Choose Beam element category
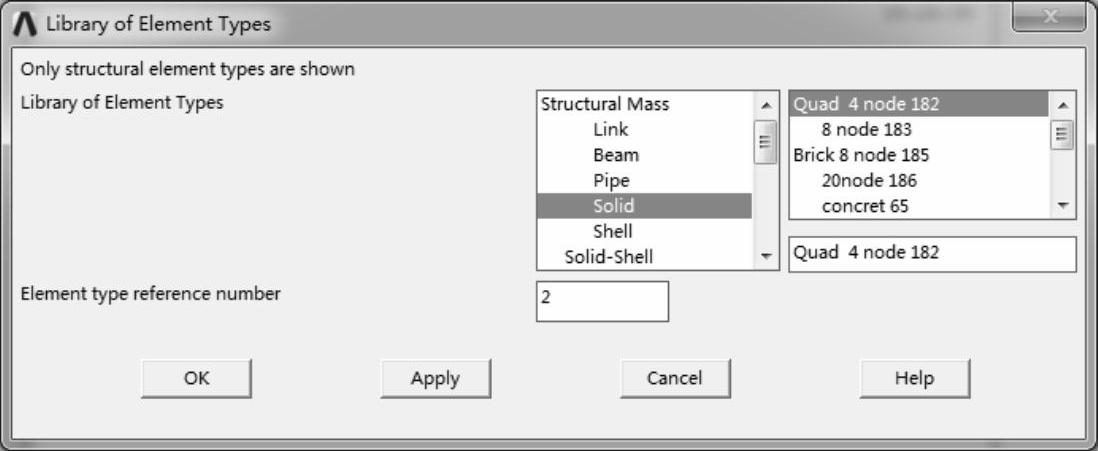The height and width of the screenshot is (451, 1098). (615, 155)
